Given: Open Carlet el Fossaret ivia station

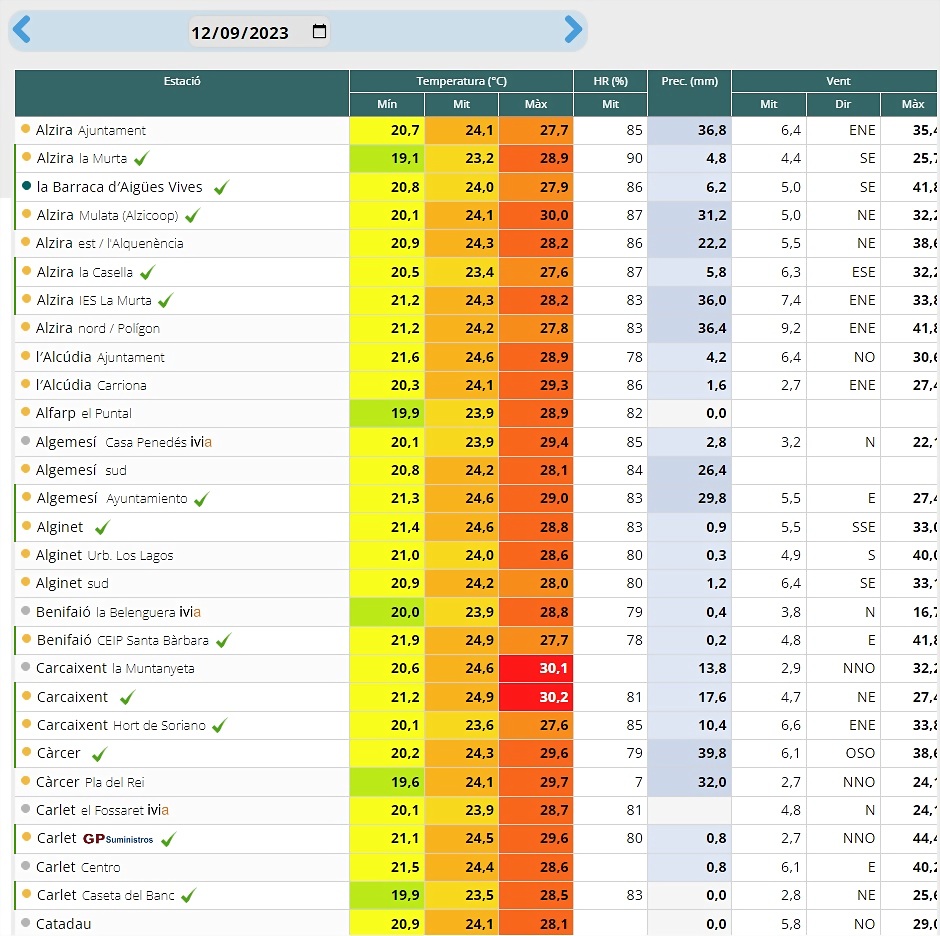Looking at the screenshot, I should pos(102,810).
